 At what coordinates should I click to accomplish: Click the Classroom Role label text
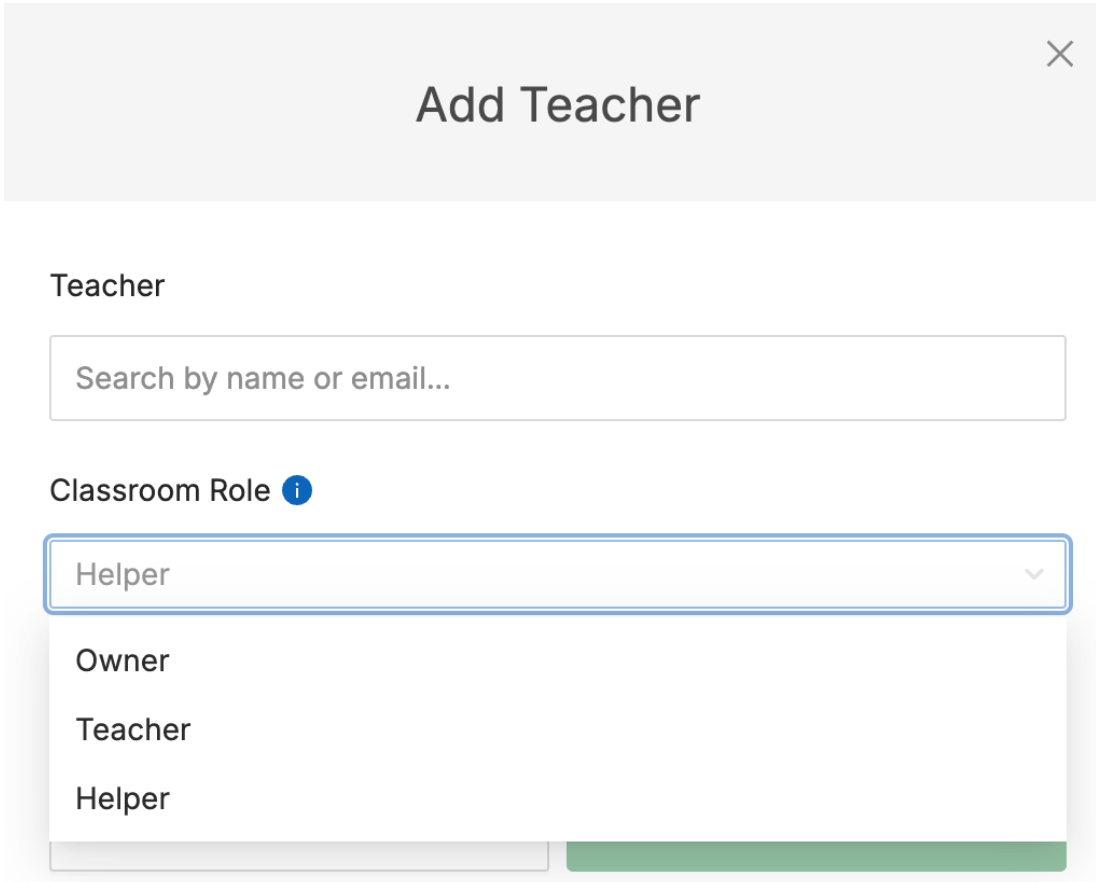point(160,490)
